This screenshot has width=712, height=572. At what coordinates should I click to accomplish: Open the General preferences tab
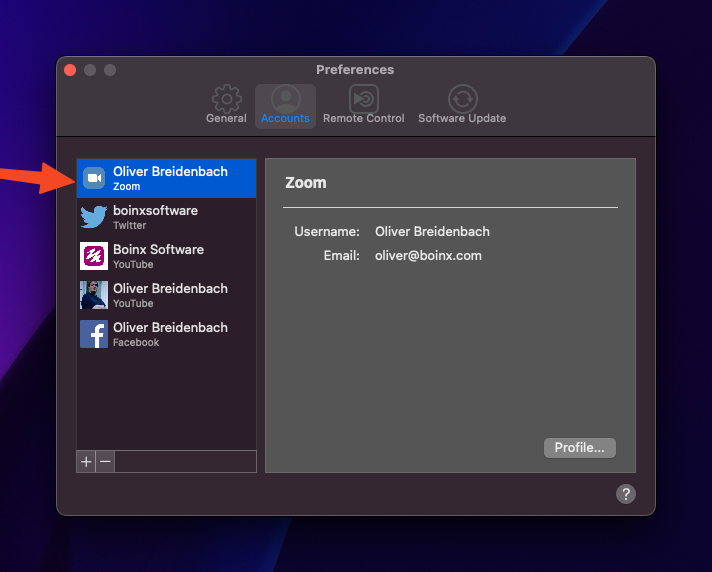[226, 105]
